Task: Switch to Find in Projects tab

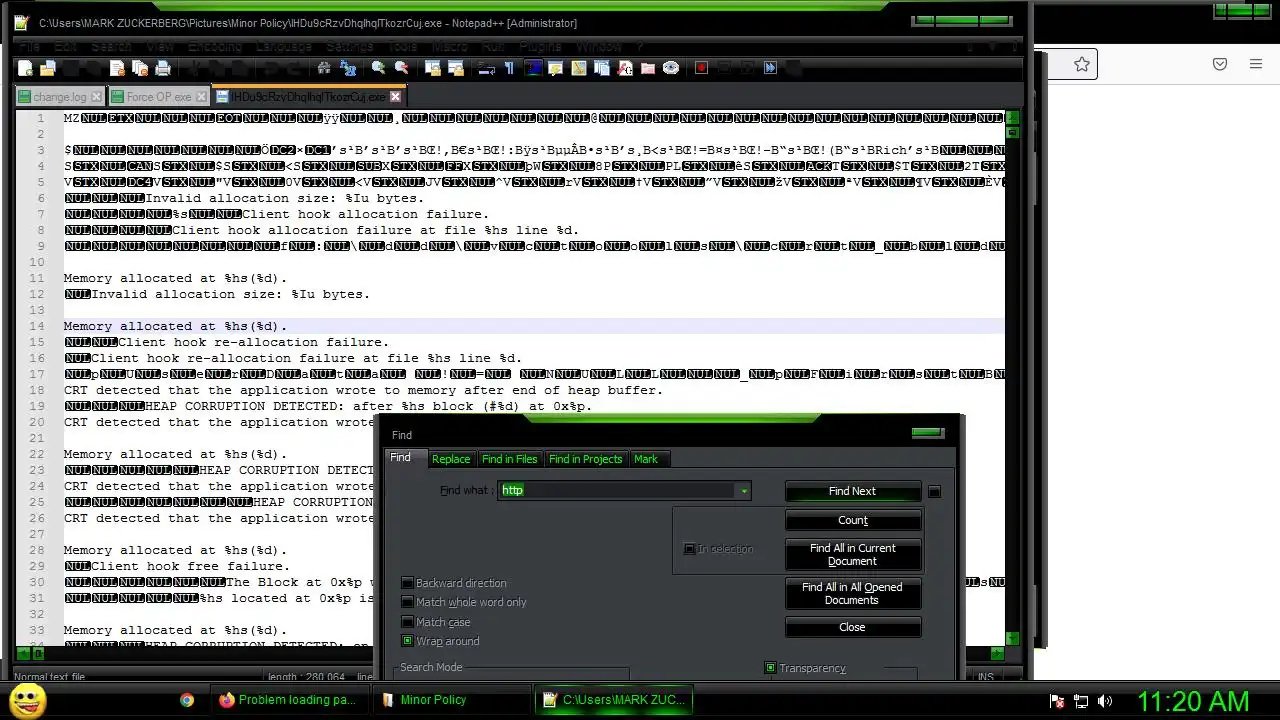Action: (x=585, y=459)
